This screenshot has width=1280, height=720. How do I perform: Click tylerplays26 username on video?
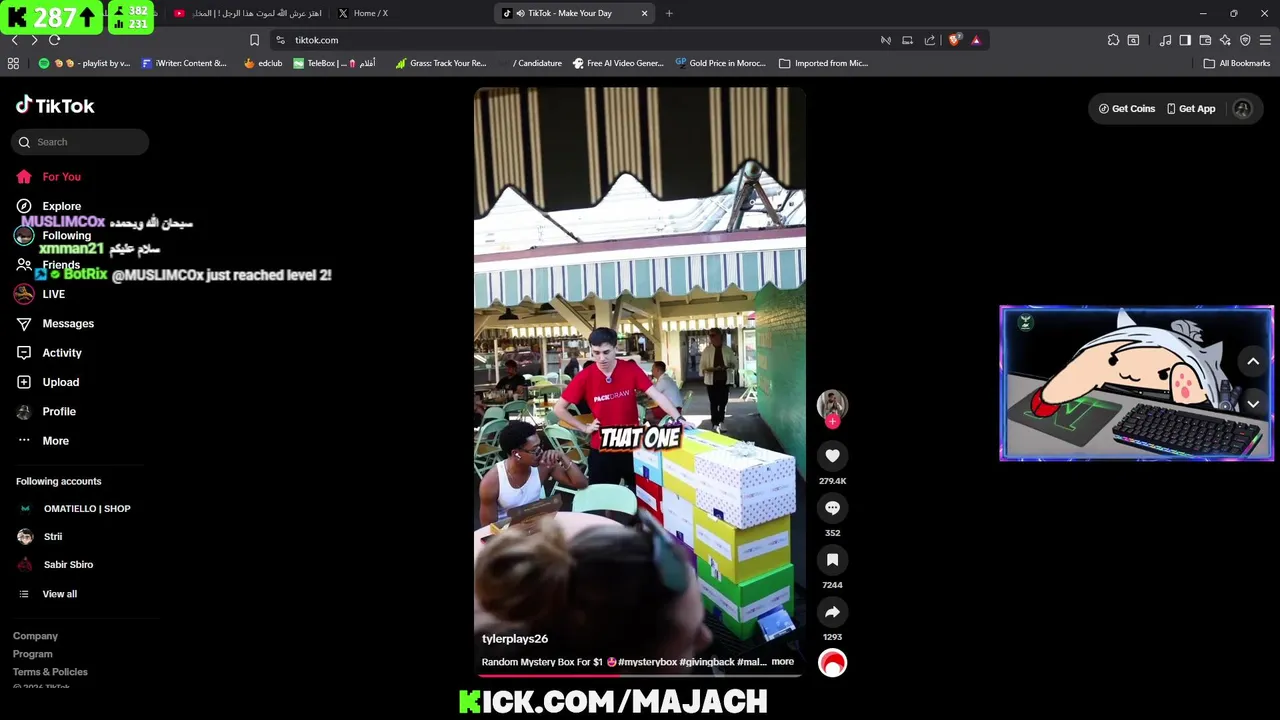click(515, 639)
